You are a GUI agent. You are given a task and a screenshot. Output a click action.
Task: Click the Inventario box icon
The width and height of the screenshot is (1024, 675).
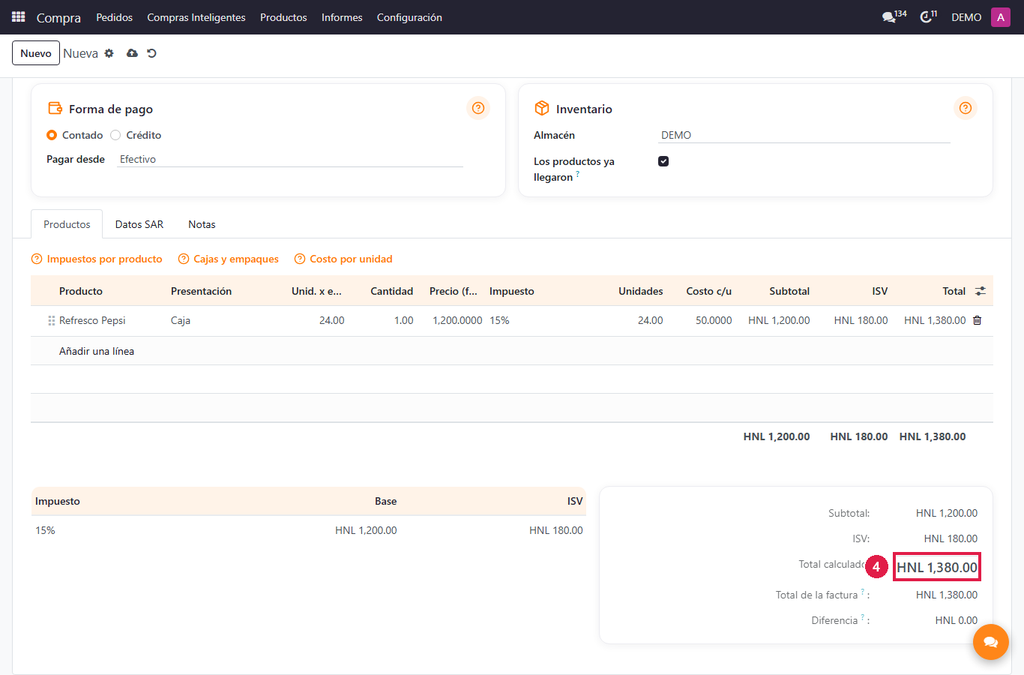tap(541, 108)
